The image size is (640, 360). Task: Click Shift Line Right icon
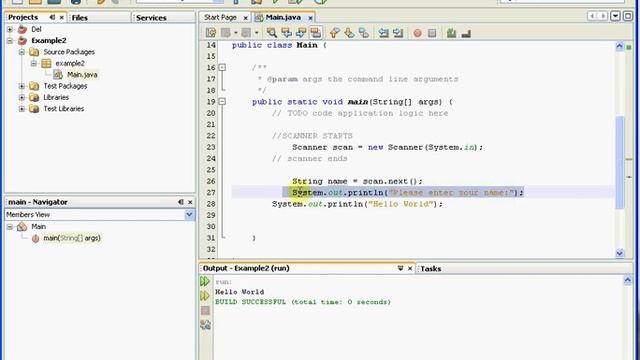[x=398, y=33]
